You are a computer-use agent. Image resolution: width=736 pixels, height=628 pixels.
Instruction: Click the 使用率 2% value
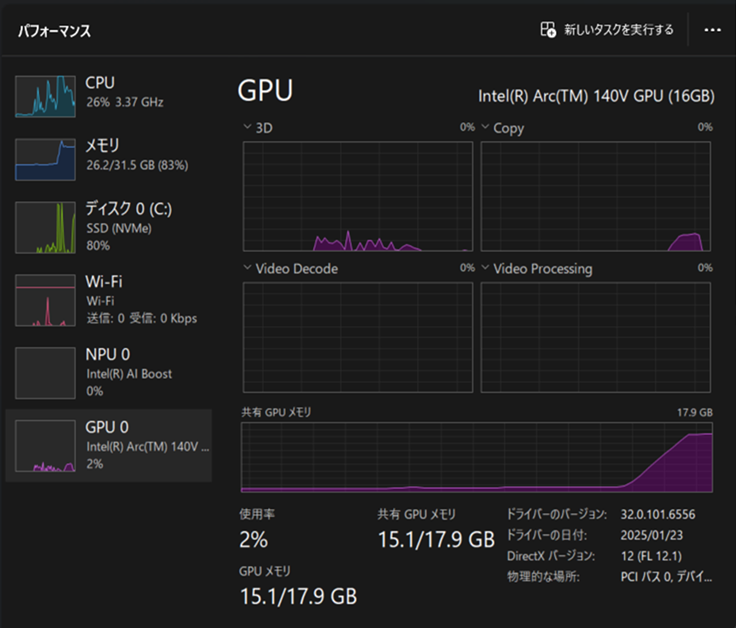tap(253, 540)
